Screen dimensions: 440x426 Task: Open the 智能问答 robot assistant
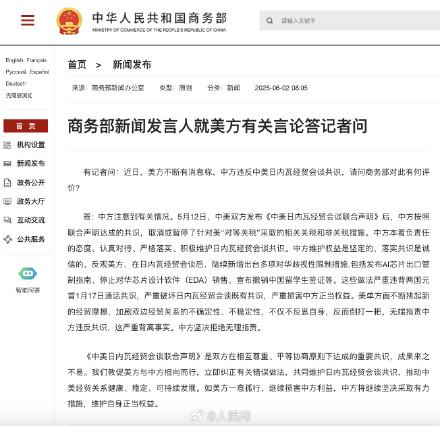pyautogui.click(x=28, y=273)
